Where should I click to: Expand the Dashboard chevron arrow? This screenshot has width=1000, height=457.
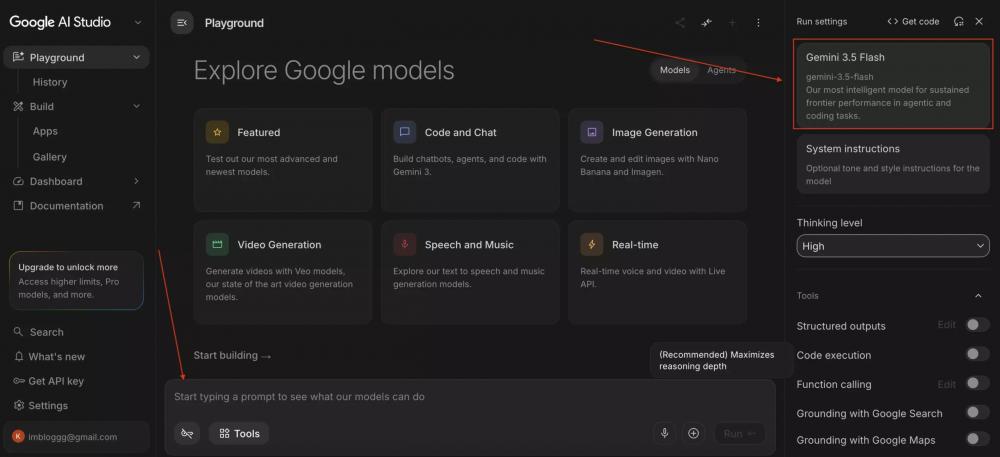136,182
